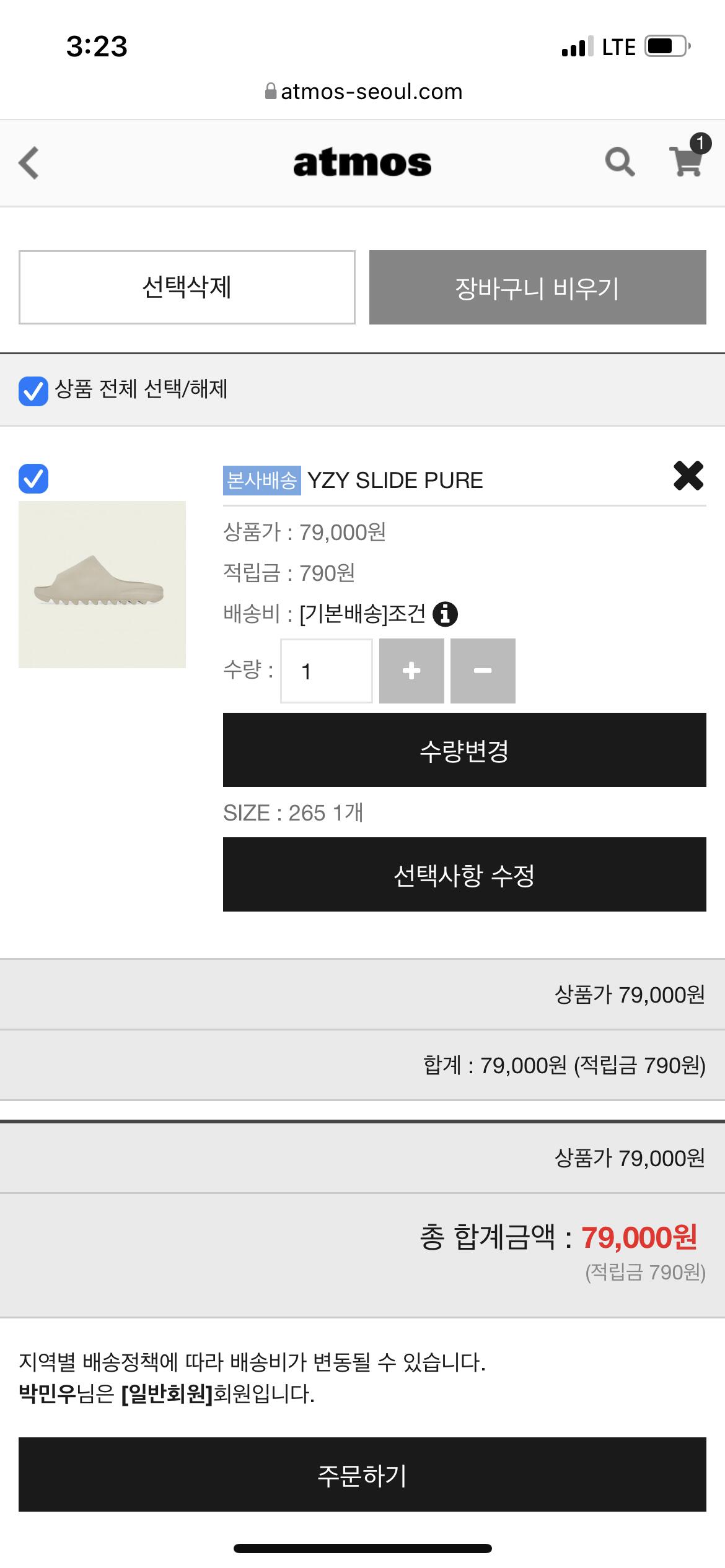Image resolution: width=725 pixels, height=1568 pixels.
Task: Decrease quantity with minus button
Action: (x=483, y=671)
